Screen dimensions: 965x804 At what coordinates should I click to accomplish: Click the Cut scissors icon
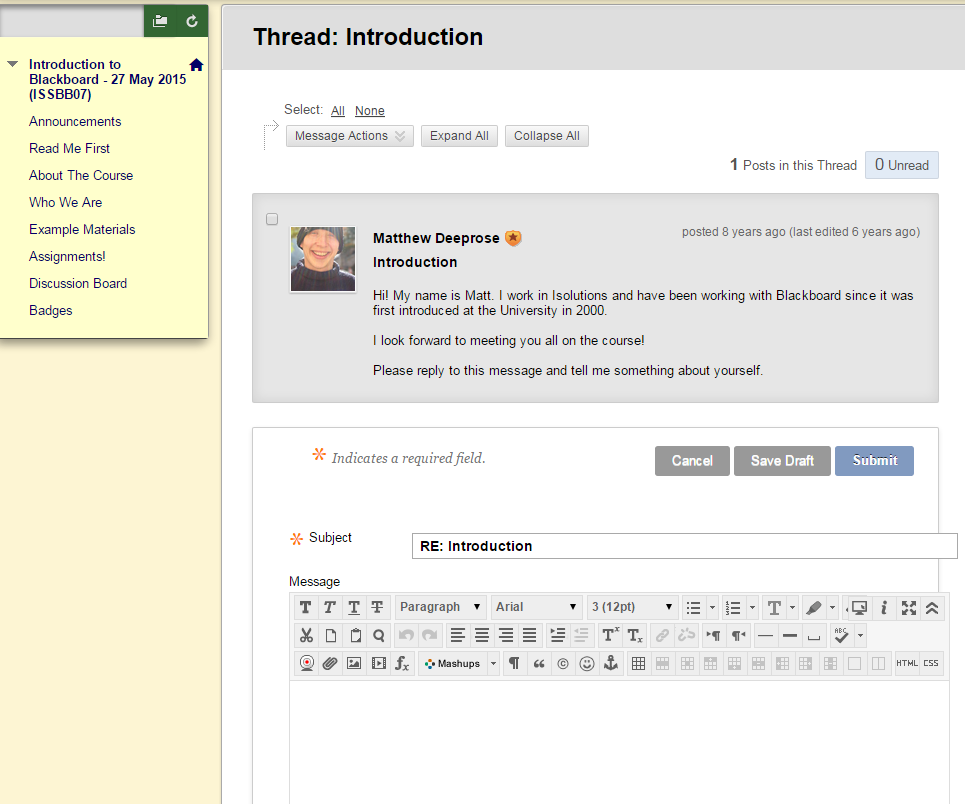(306, 635)
